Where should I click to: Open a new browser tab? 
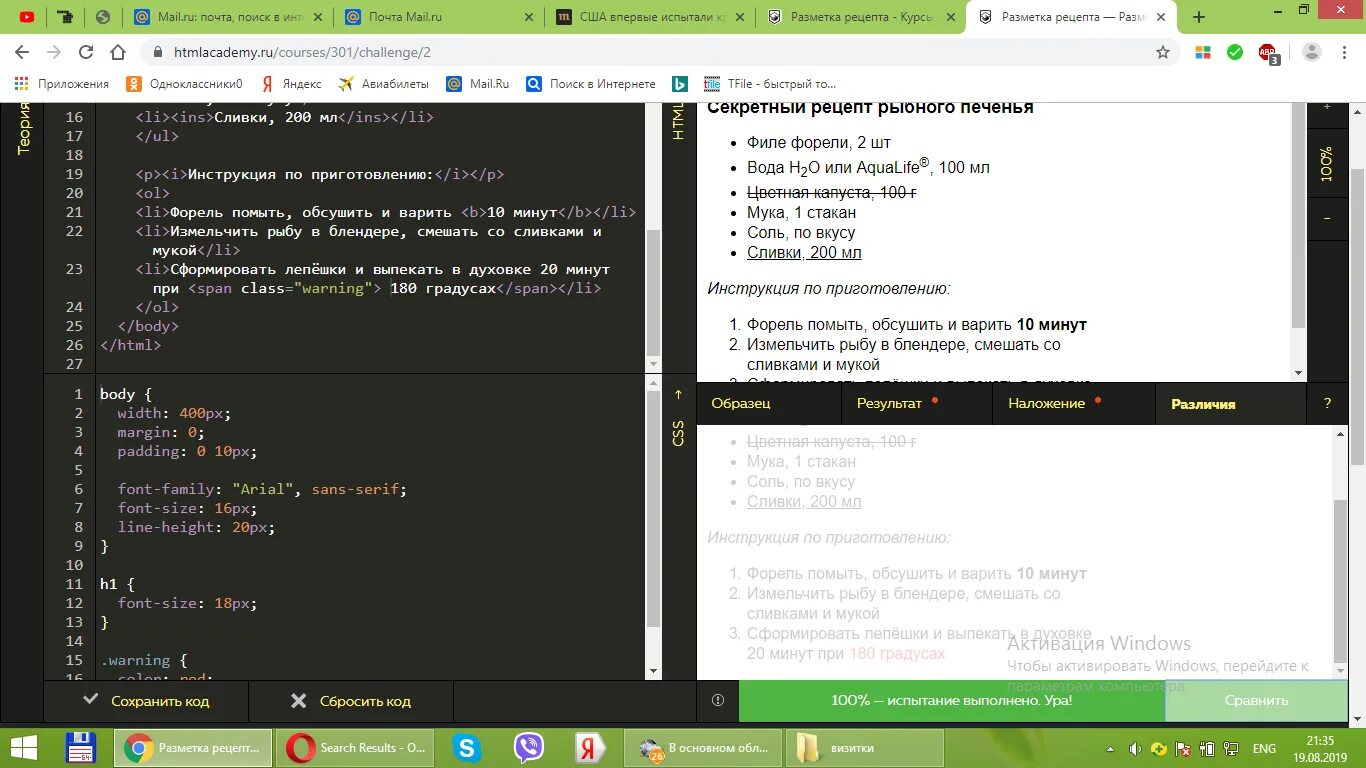[x=1199, y=17]
